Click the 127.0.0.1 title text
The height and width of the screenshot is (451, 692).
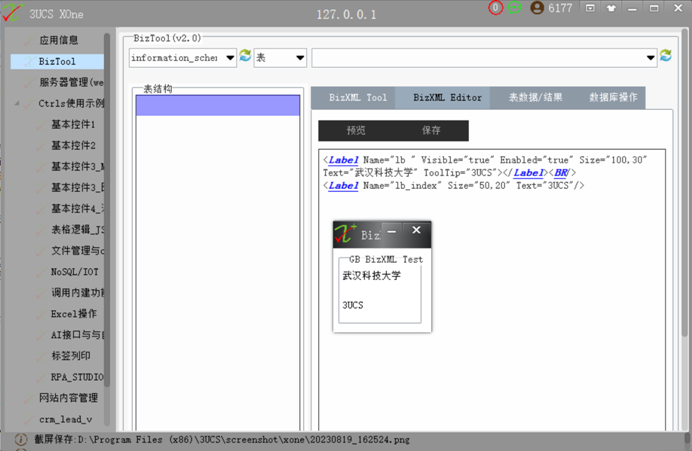[x=346, y=15]
